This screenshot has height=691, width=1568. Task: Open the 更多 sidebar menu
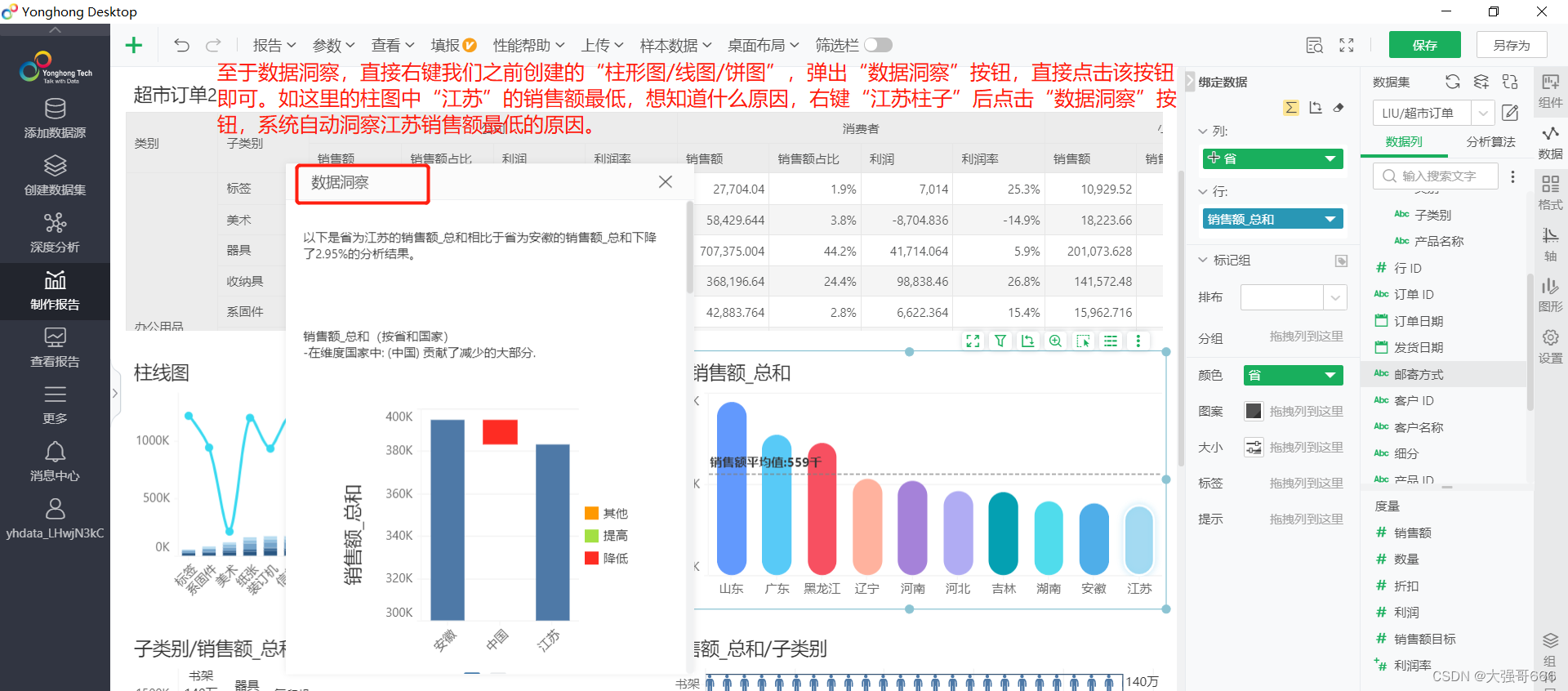[x=55, y=404]
